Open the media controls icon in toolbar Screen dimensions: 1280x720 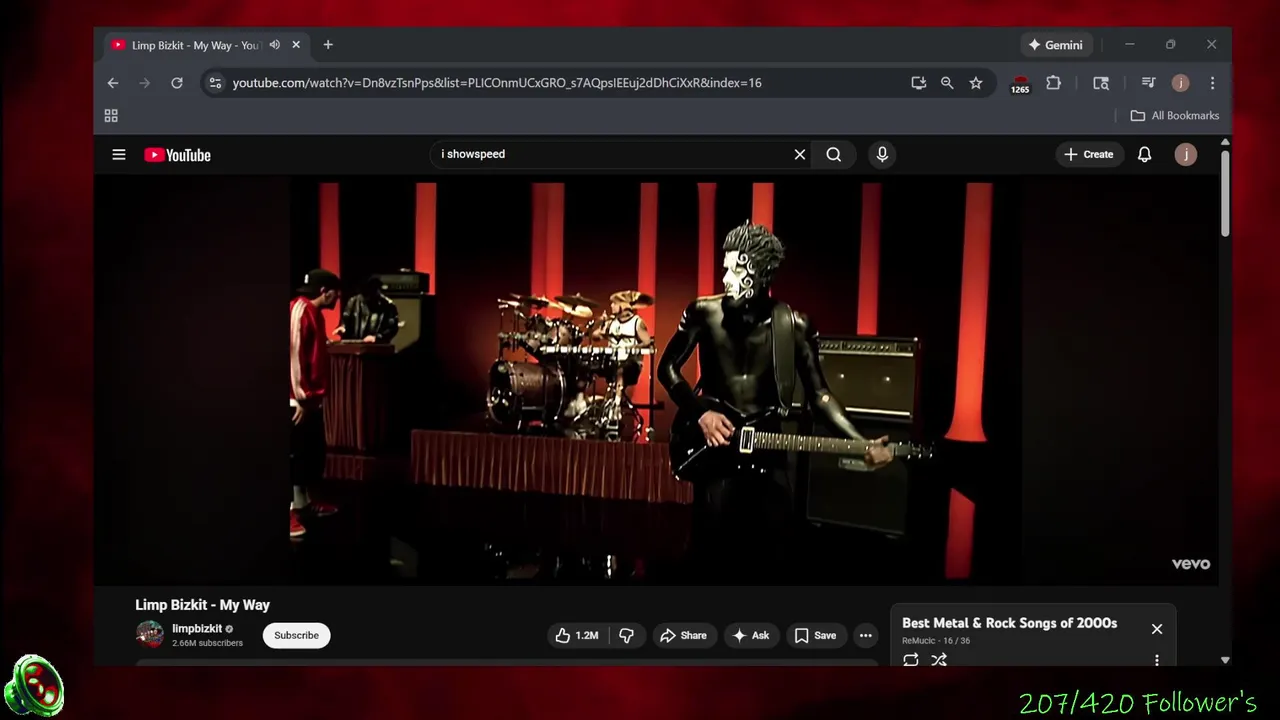point(1148,83)
